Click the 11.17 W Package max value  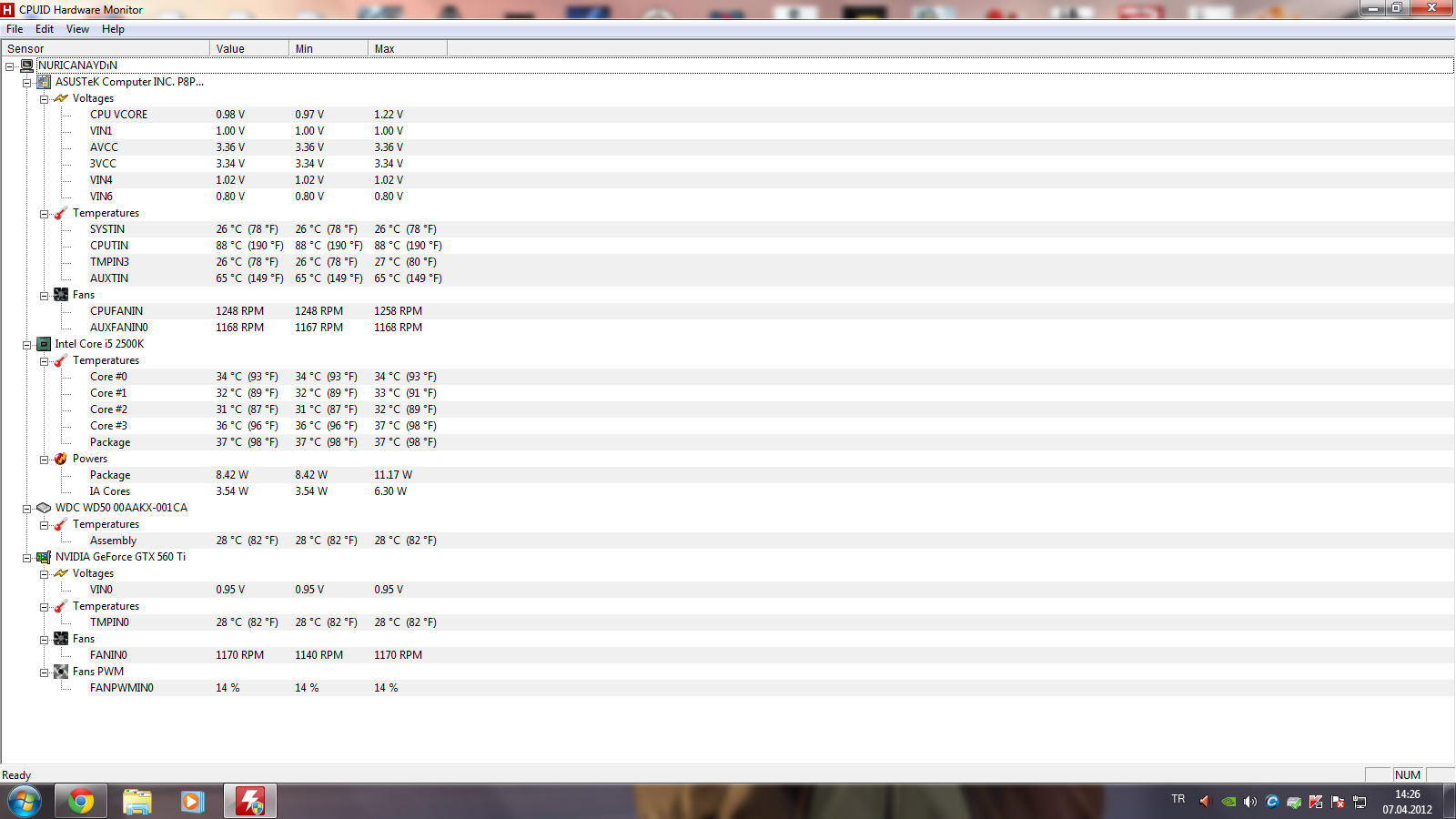[x=393, y=475]
